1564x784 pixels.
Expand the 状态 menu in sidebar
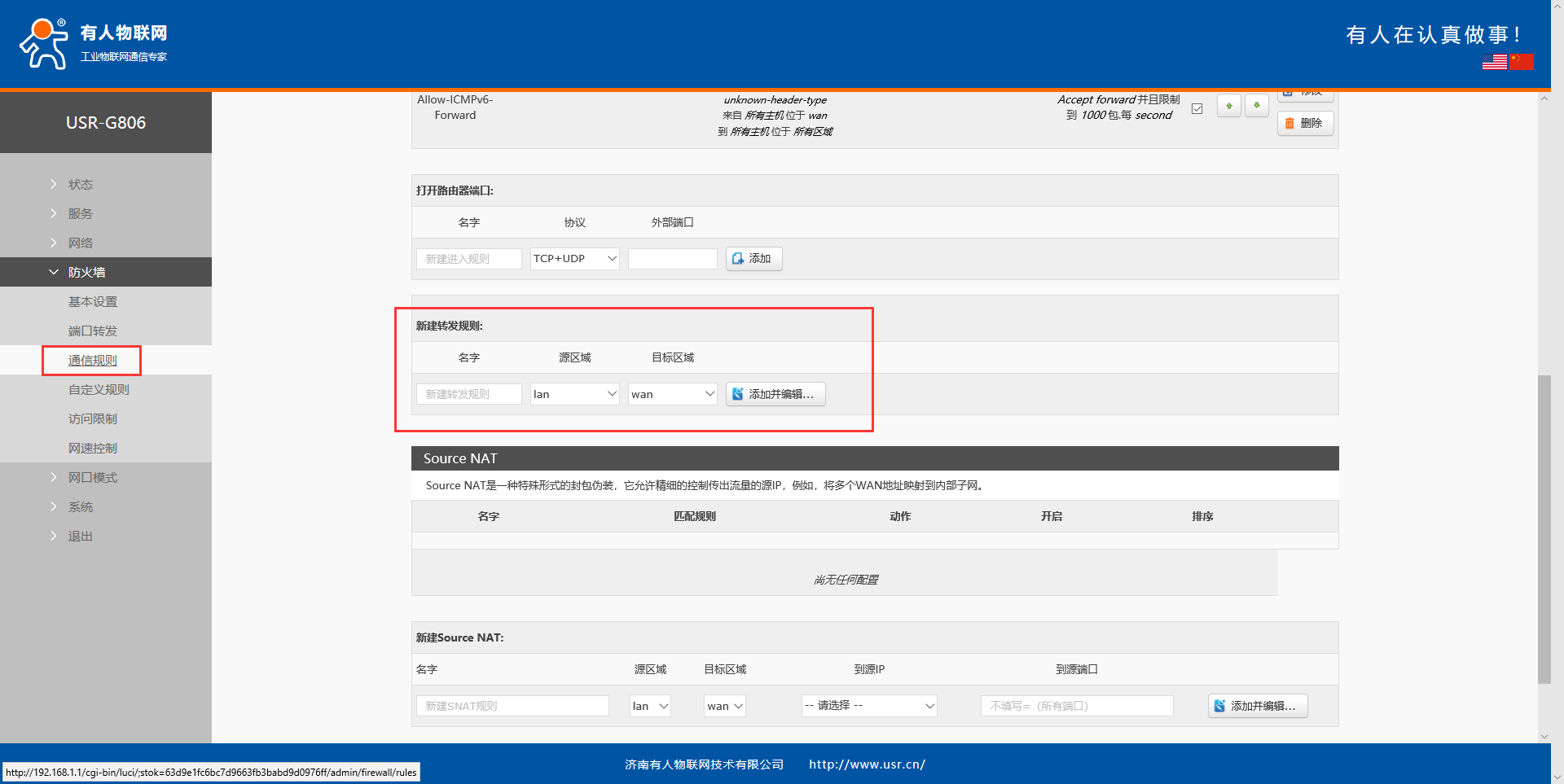coord(80,185)
